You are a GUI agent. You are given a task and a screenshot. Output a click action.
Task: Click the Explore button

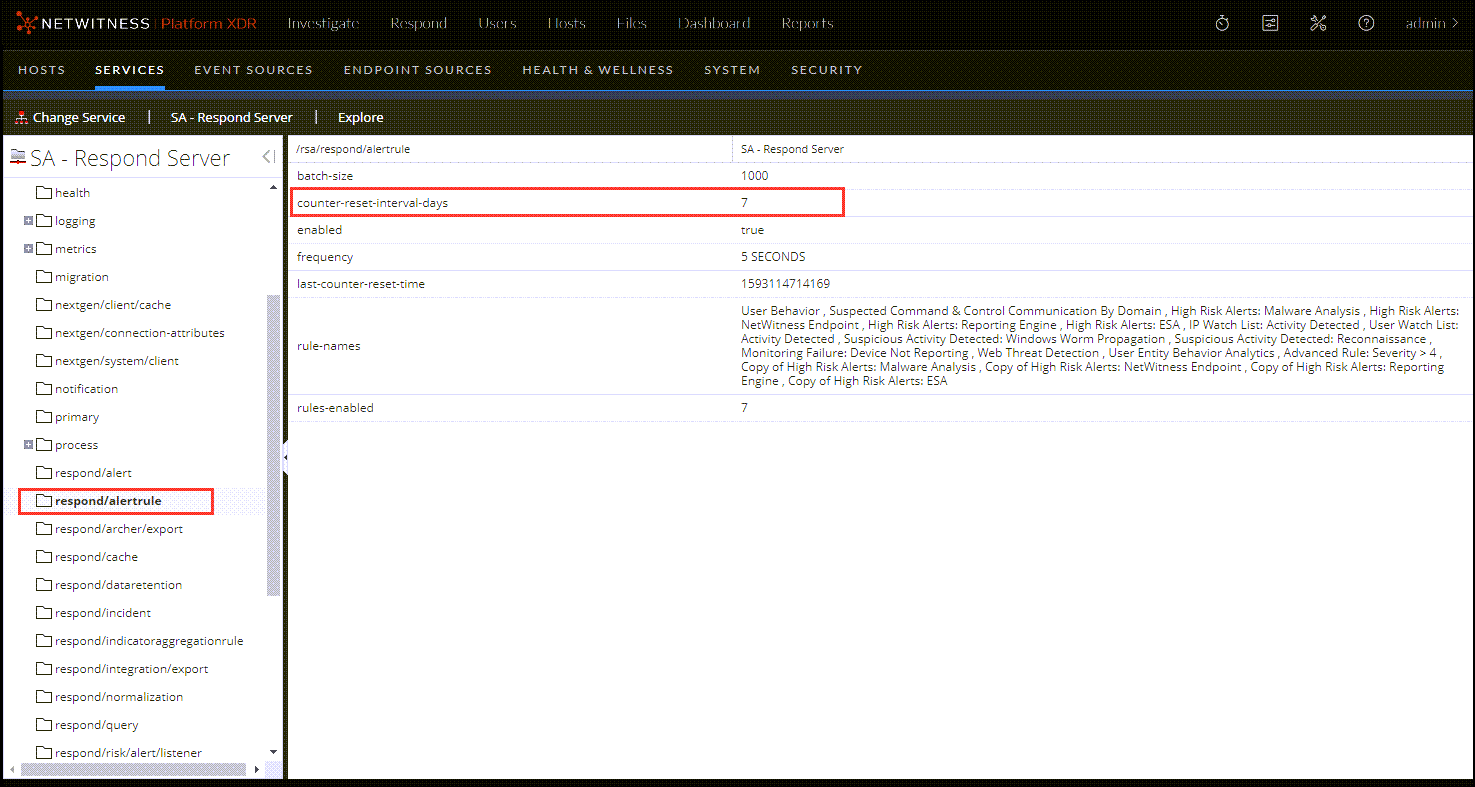tap(360, 118)
